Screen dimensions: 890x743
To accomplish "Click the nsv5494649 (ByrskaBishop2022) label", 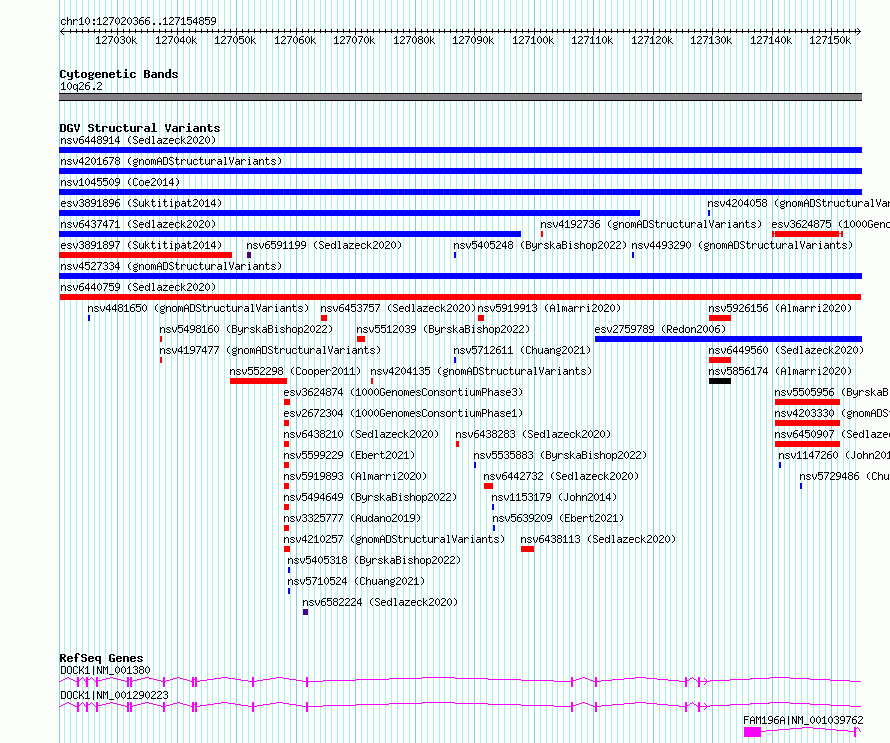I will point(371,497).
